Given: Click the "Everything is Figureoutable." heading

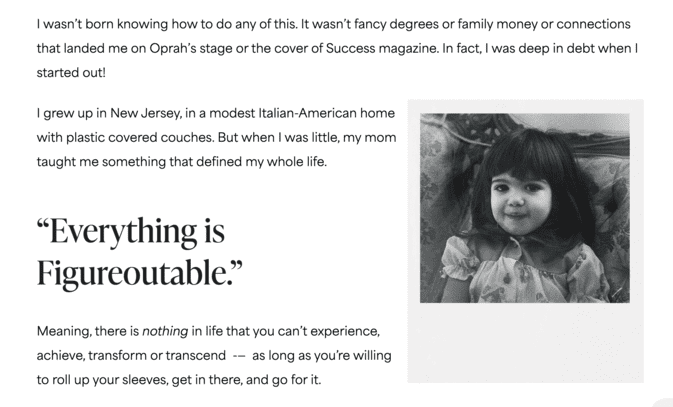Looking at the screenshot, I should [x=139, y=252].
